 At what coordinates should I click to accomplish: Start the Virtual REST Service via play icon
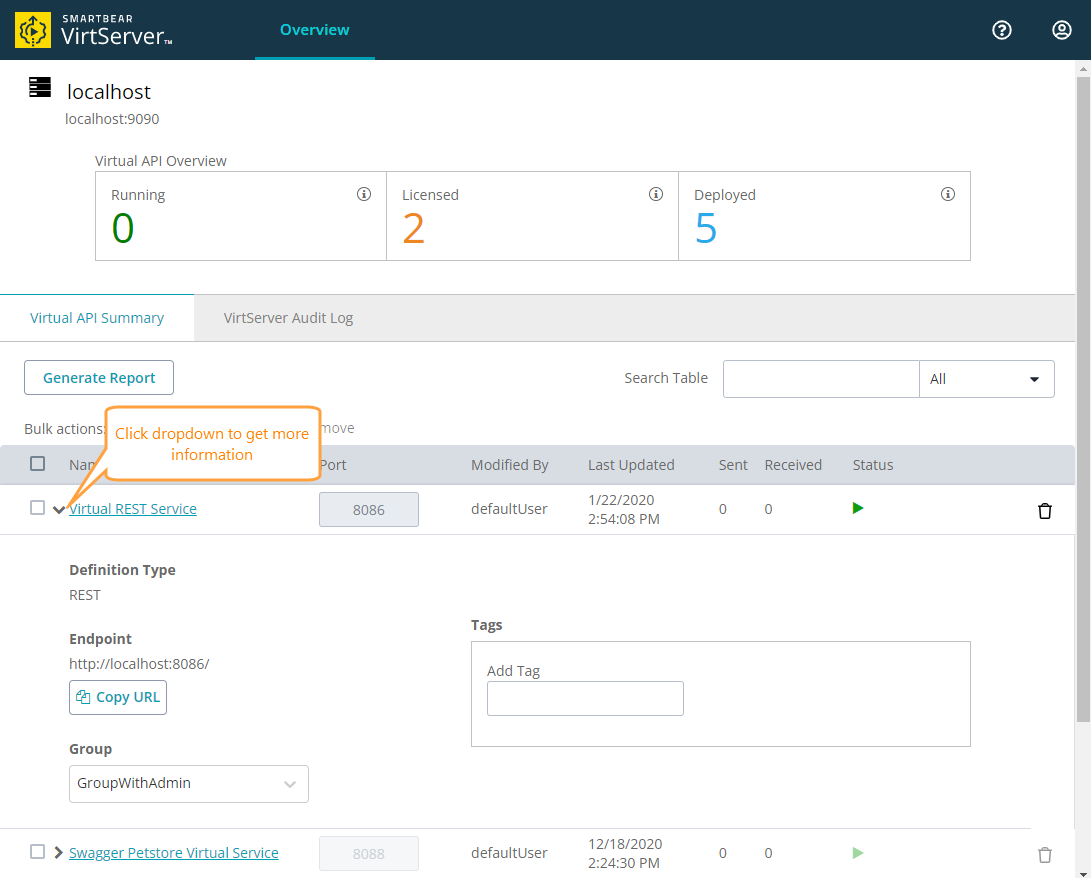[x=857, y=508]
